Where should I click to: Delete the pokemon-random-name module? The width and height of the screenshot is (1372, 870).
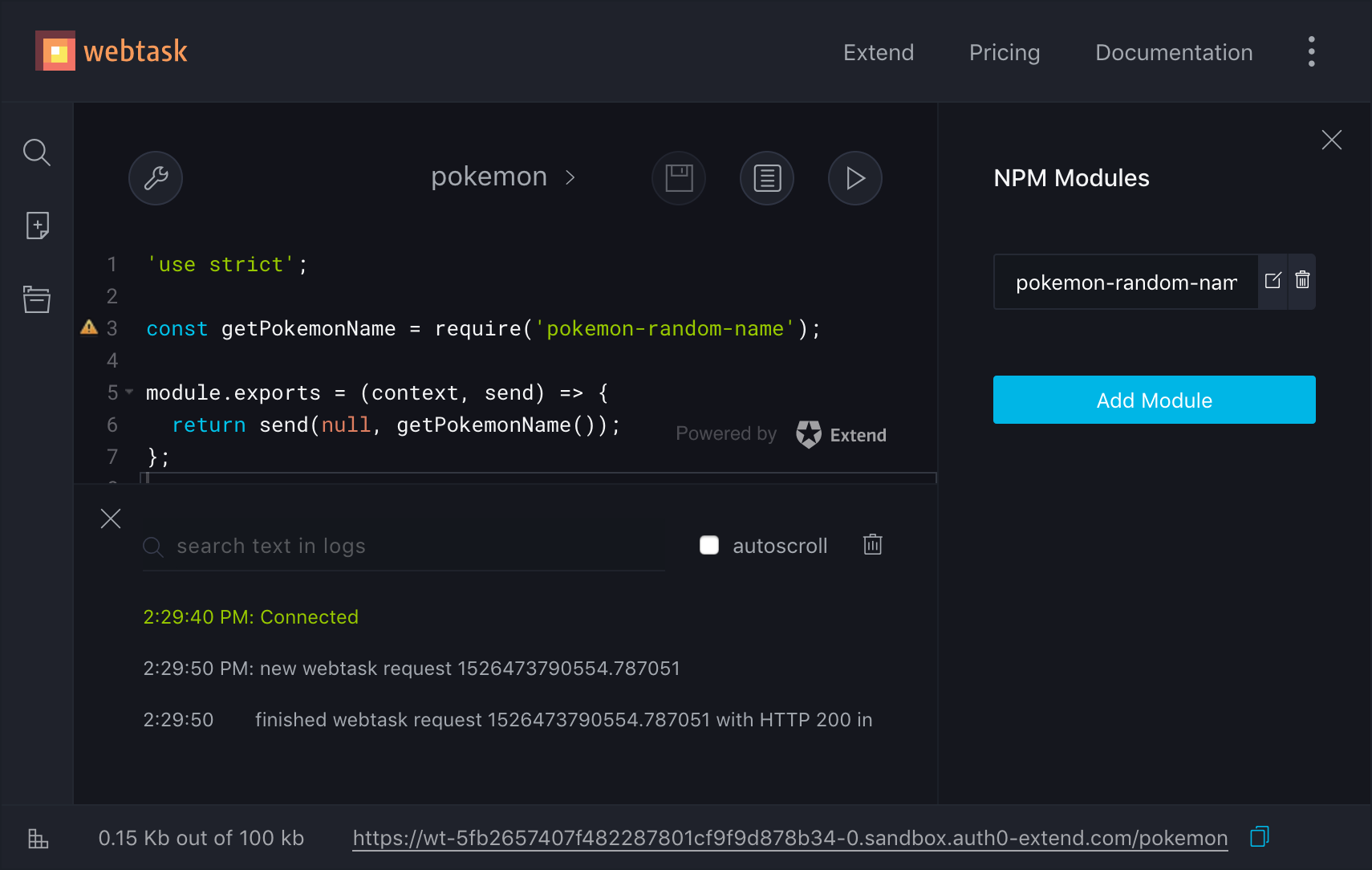(1303, 282)
